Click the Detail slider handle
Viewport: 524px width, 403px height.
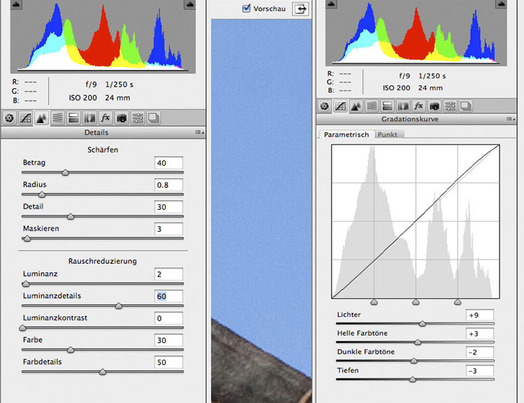[x=71, y=217]
